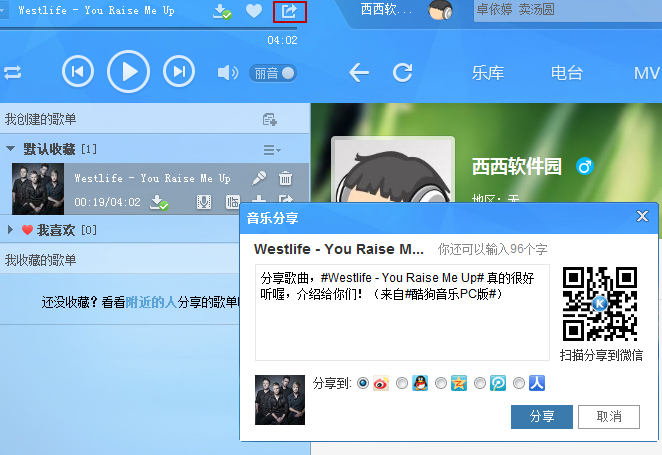Viewport: 662px width, 455px height.
Task: Confirm with the 分享 button
Action: (x=542, y=417)
